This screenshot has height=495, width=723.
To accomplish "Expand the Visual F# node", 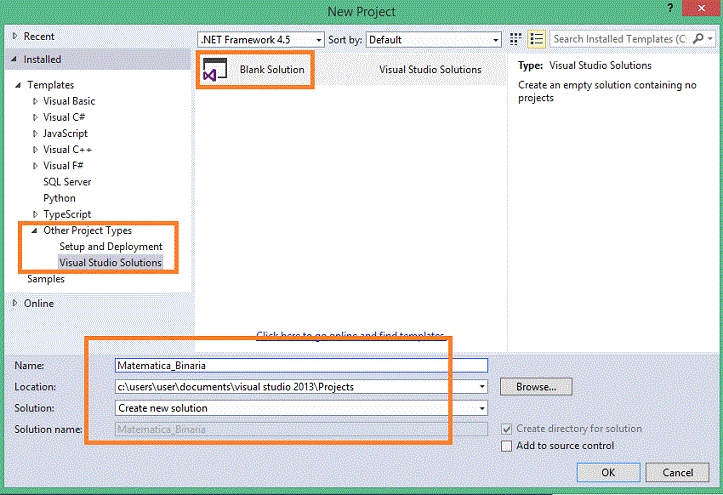I will coord(35,165).
